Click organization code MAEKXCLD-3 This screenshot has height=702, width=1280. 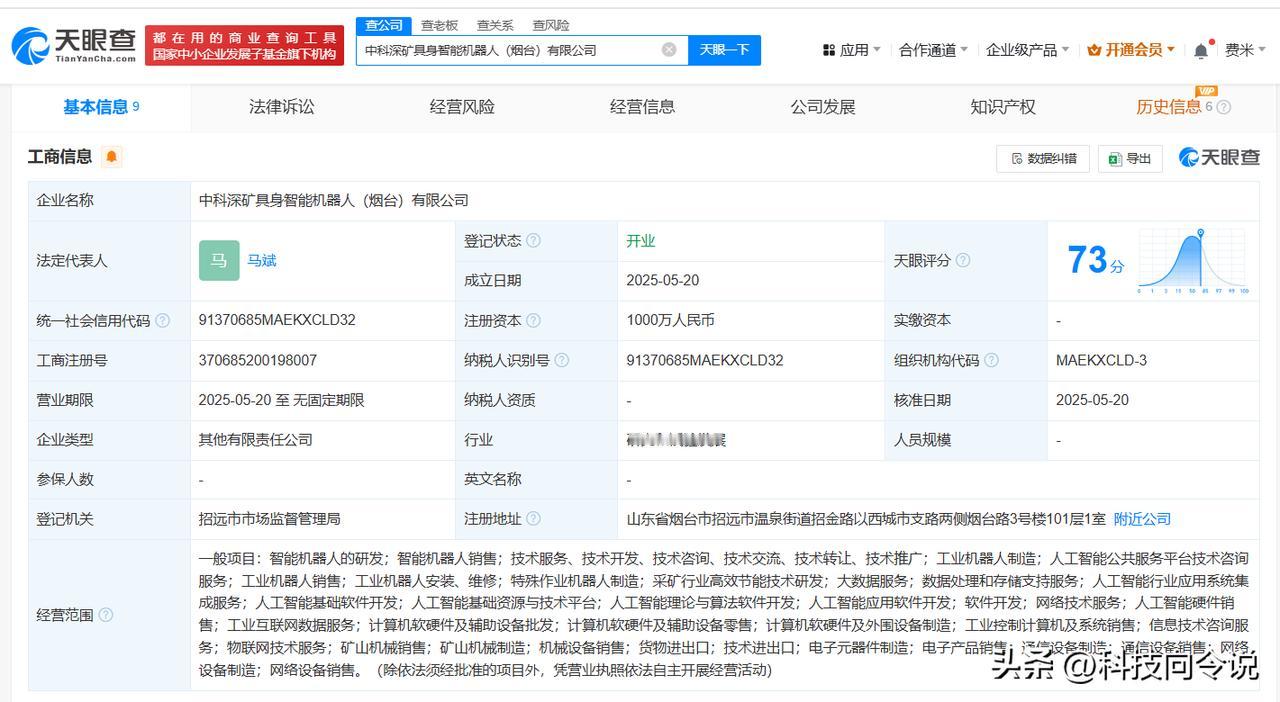pyautogui.click(x=1101, y=360)
